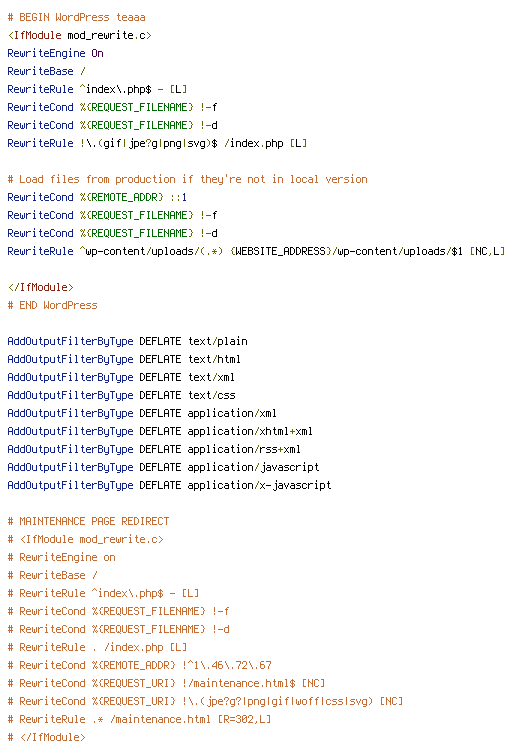Click the [NC,L] flags on uploads rule
514x754 pixels.
(x=487, y=251)
